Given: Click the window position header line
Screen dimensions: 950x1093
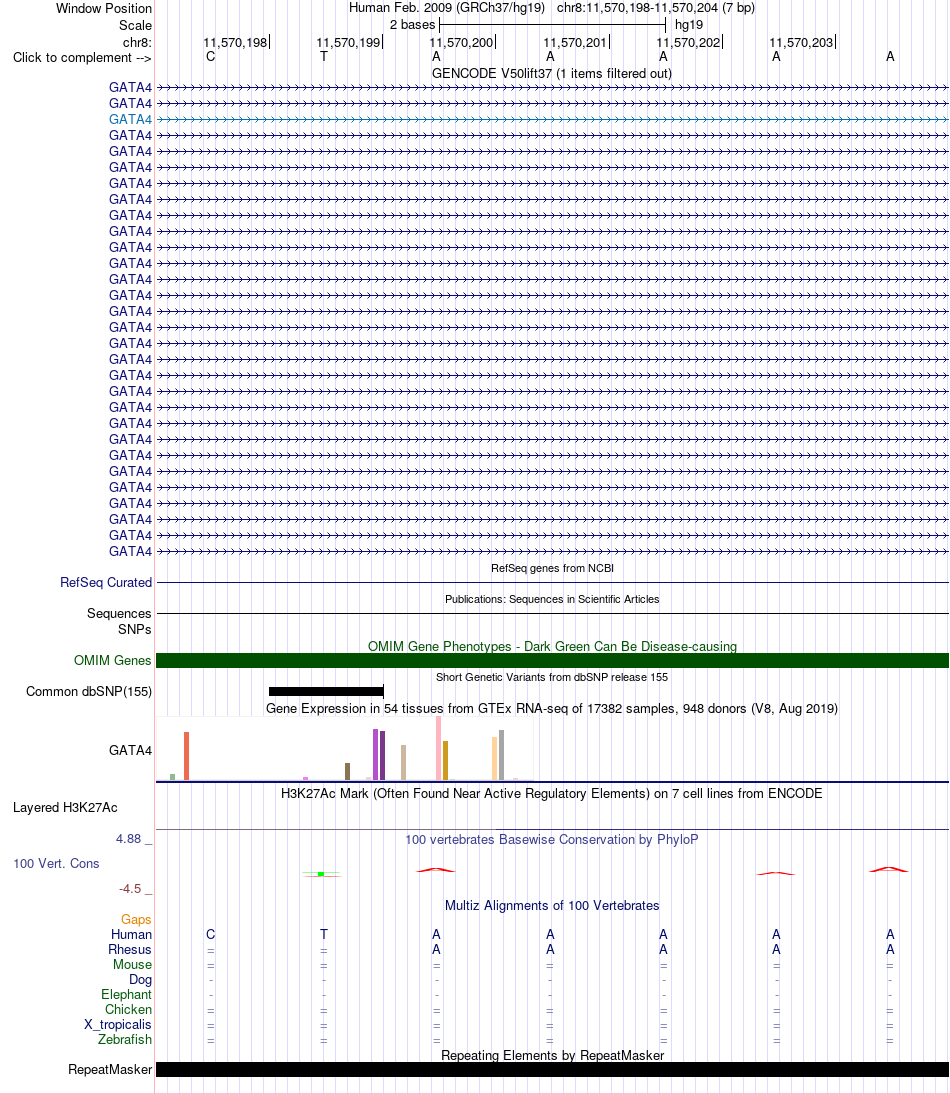Looking at the screenshot, I should click(551, 8).
